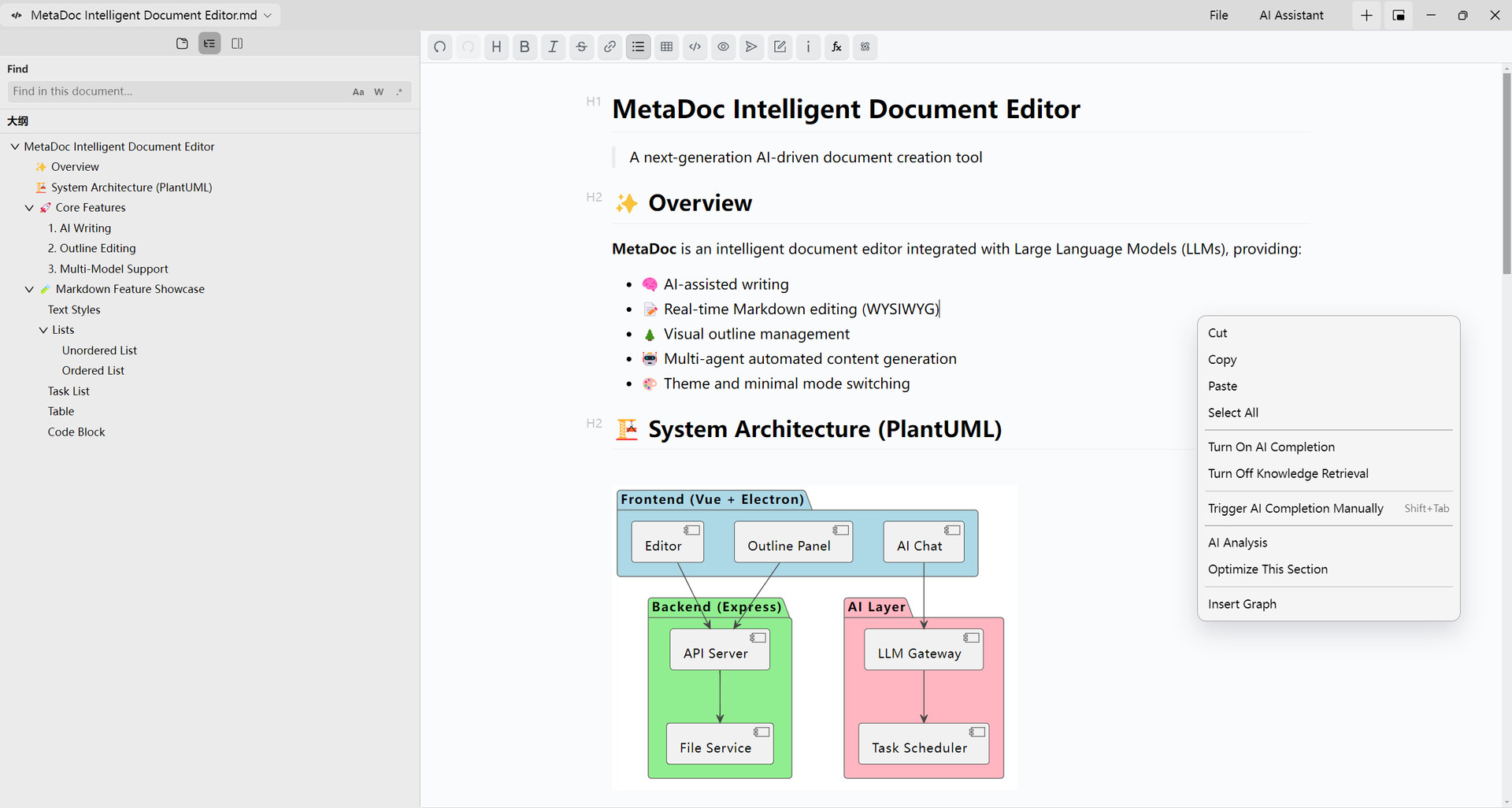Click the H1 marker beside document title

coord(594,102)
